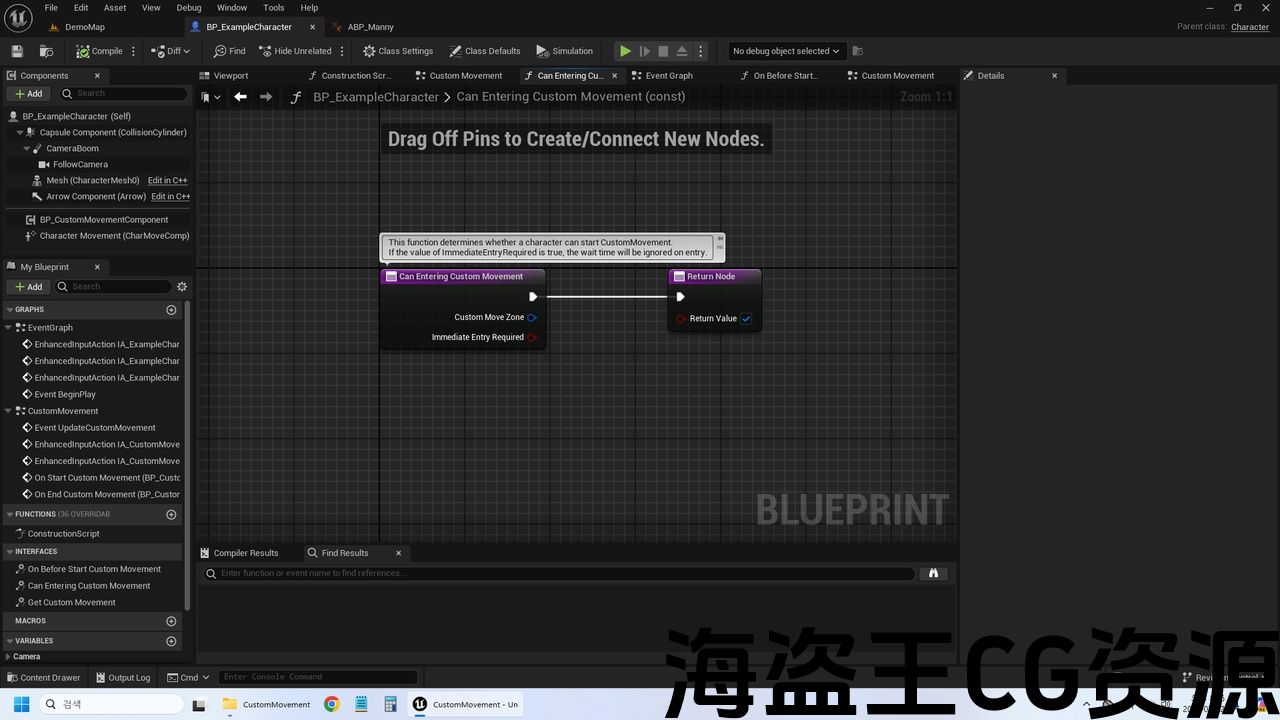This screenshot has width=1280, height=720.
Task: Open the My Blueprint settings gear
Action: point(182,287)
